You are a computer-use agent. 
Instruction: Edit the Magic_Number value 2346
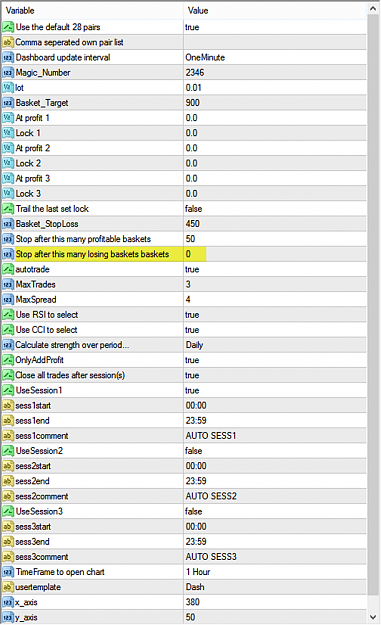(195, 73)
